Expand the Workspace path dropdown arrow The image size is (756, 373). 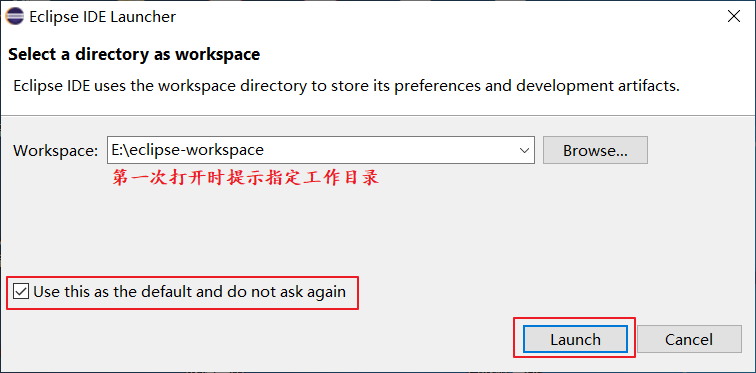525,150
